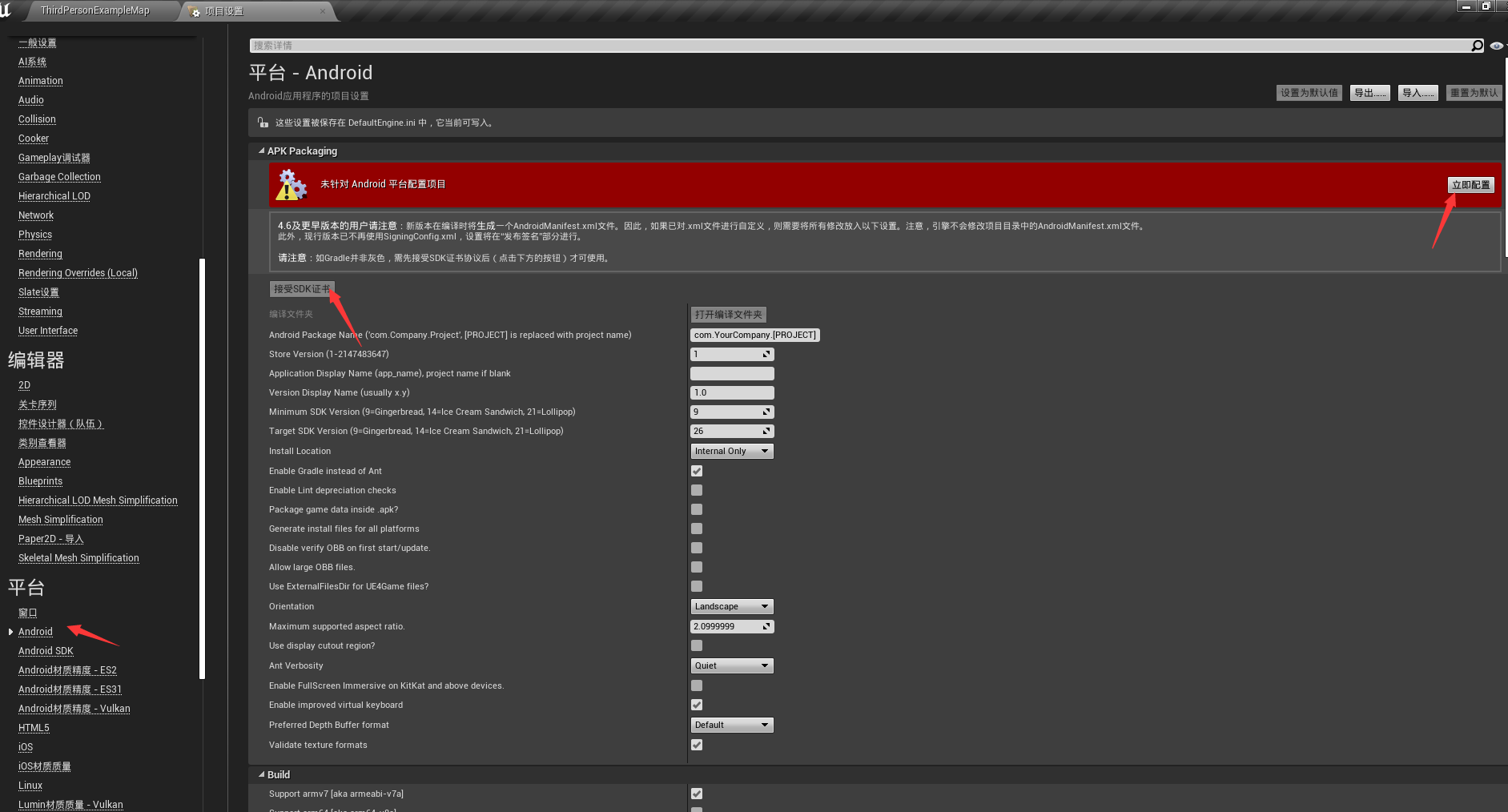
Task: Open Appearance editor settings
Action: pos(44,462)
